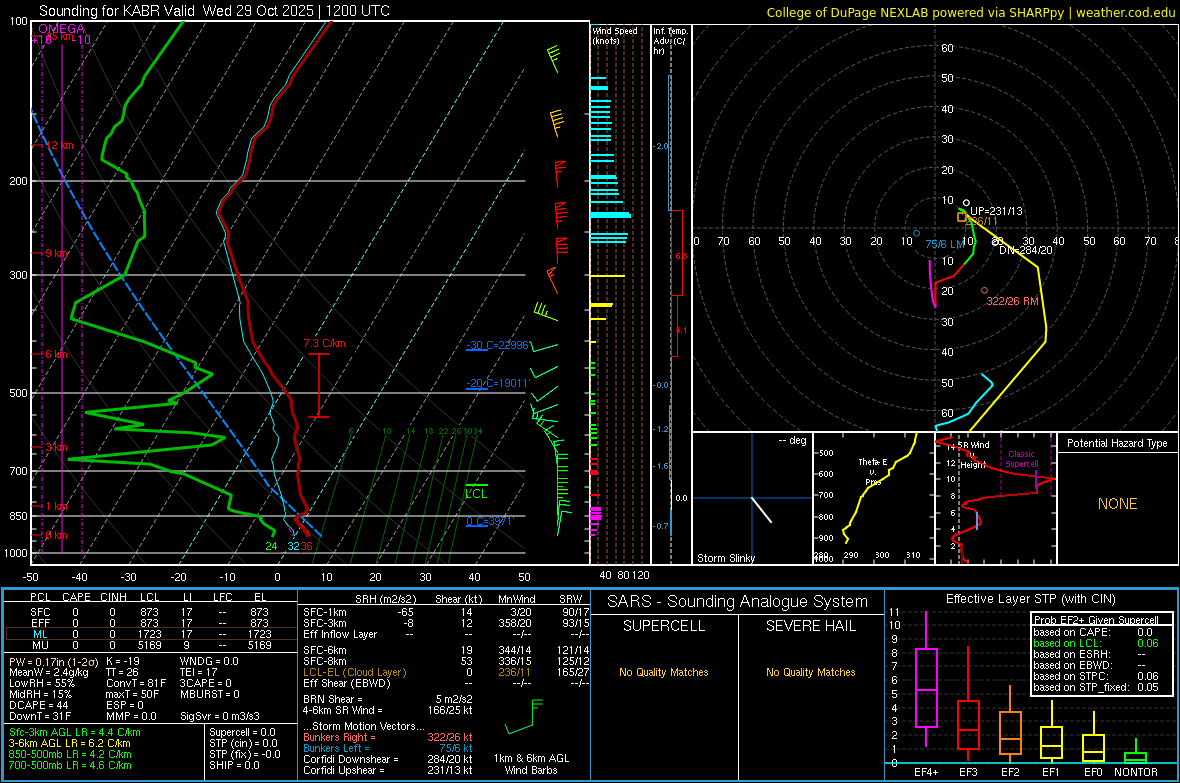This screenshot has width=1180, height=783.
Task: Click the SARS - Sounding Analogue System title
Action: pos(737,602)
